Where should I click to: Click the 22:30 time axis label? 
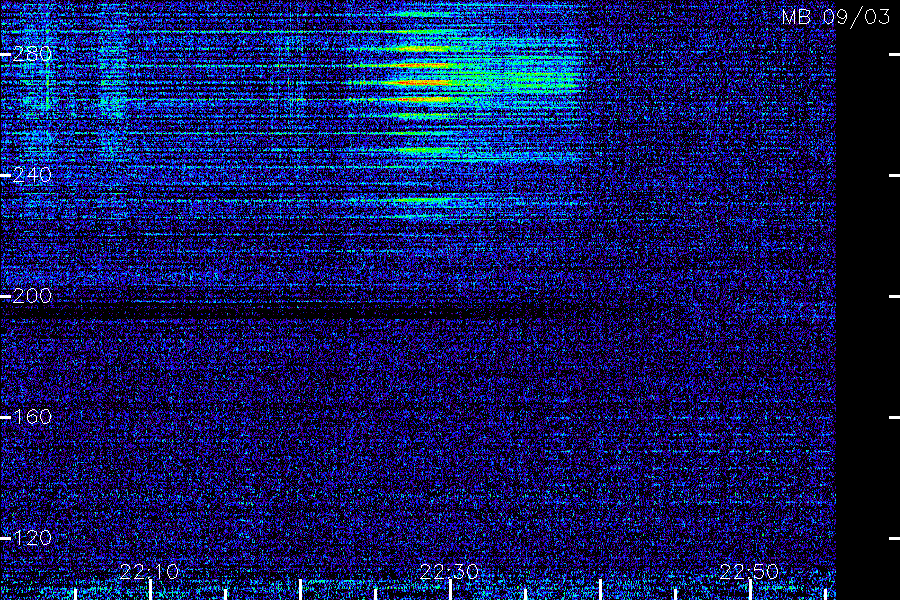(449, 571)
